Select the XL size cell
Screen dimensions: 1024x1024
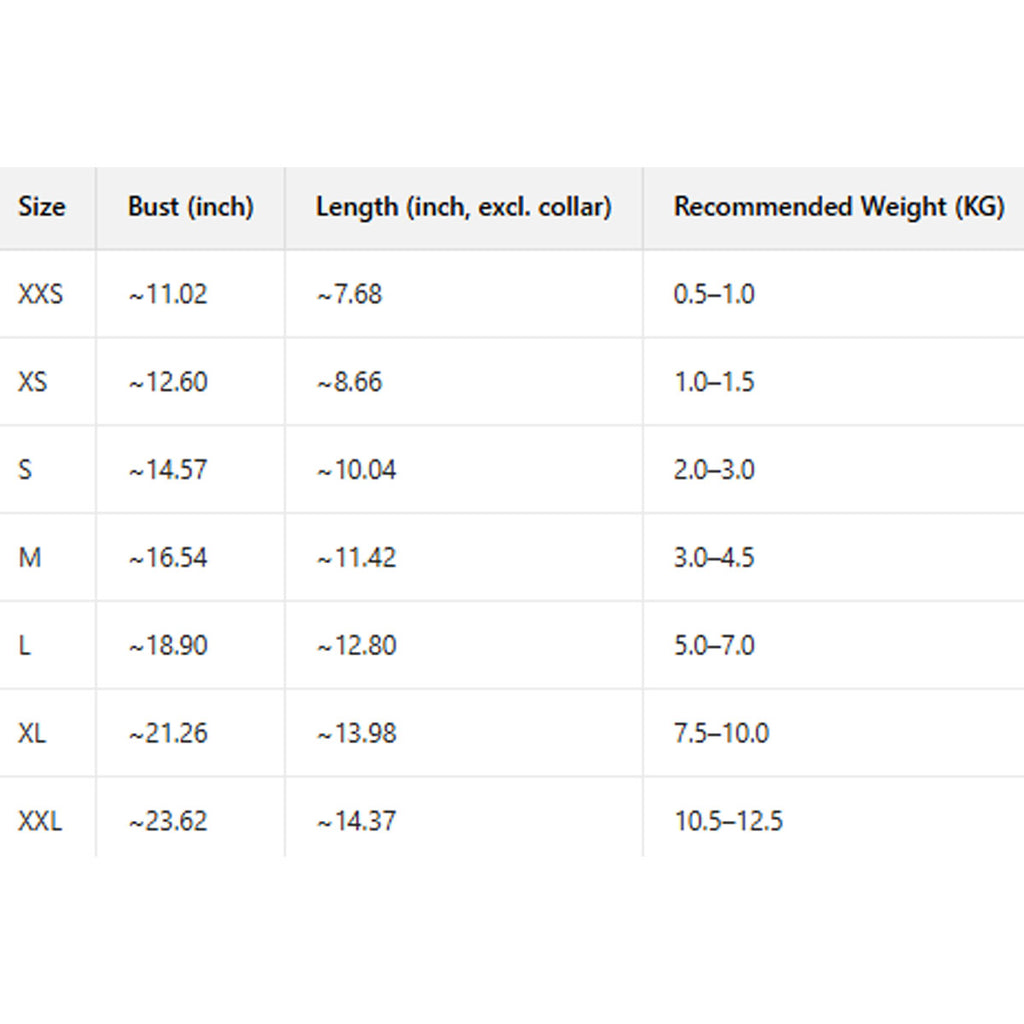point(32,733)
